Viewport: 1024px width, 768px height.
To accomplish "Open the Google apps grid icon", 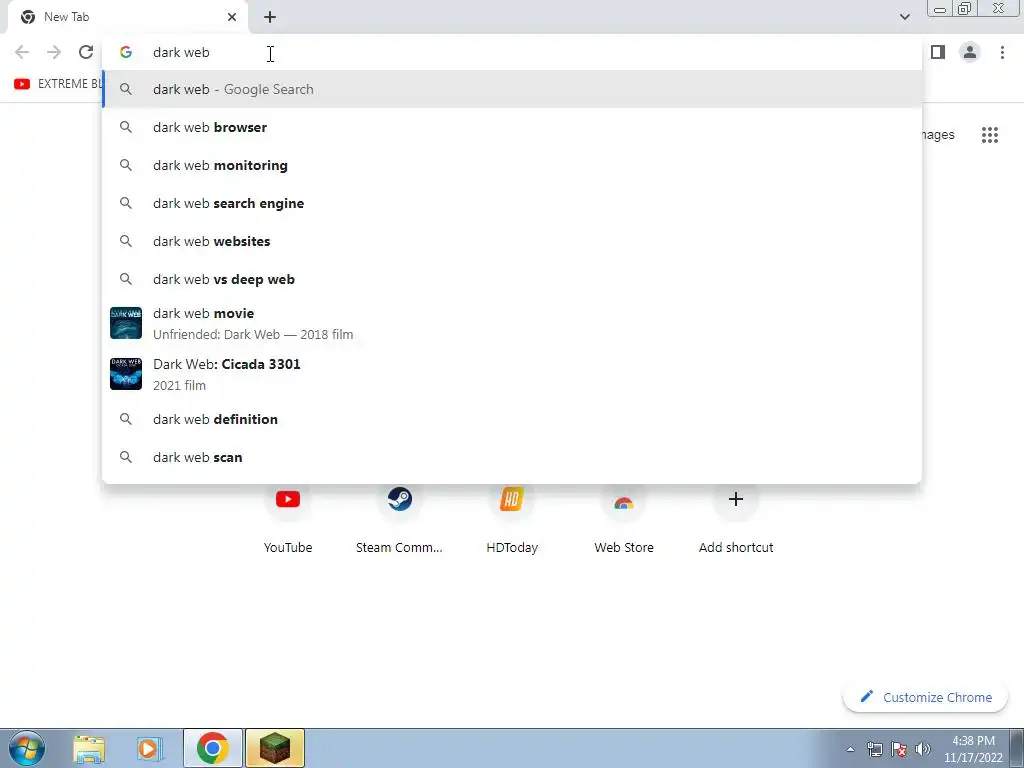I will [x=989, y=135].
